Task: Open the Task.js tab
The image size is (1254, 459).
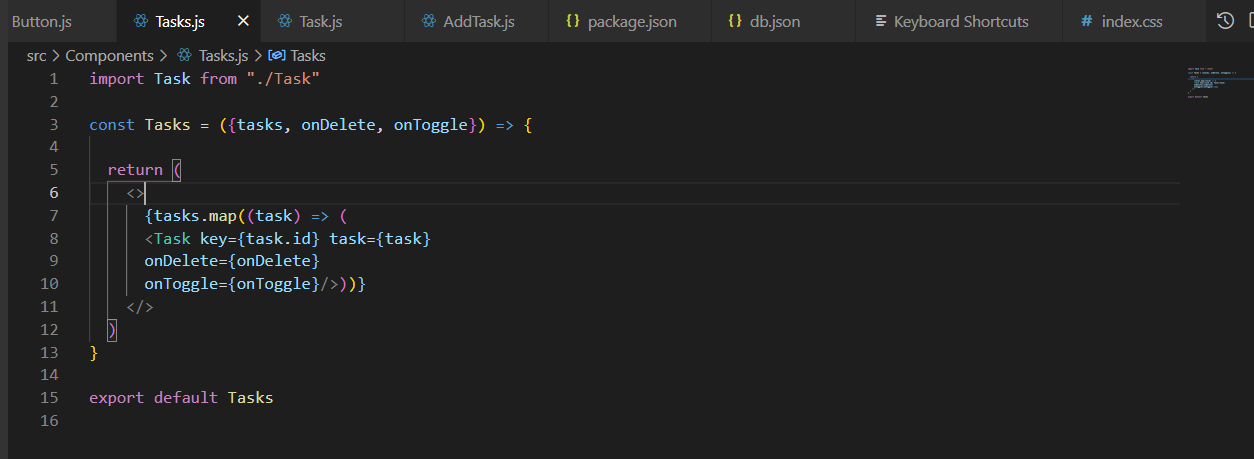Action: [x=321, y=21]
